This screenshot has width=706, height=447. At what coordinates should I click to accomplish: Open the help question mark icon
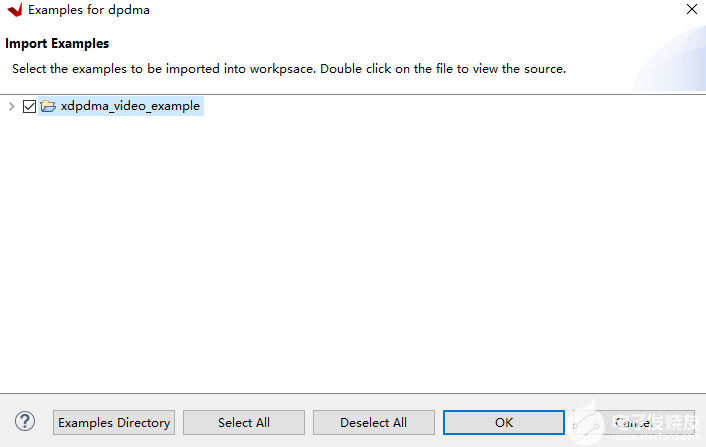26,422
